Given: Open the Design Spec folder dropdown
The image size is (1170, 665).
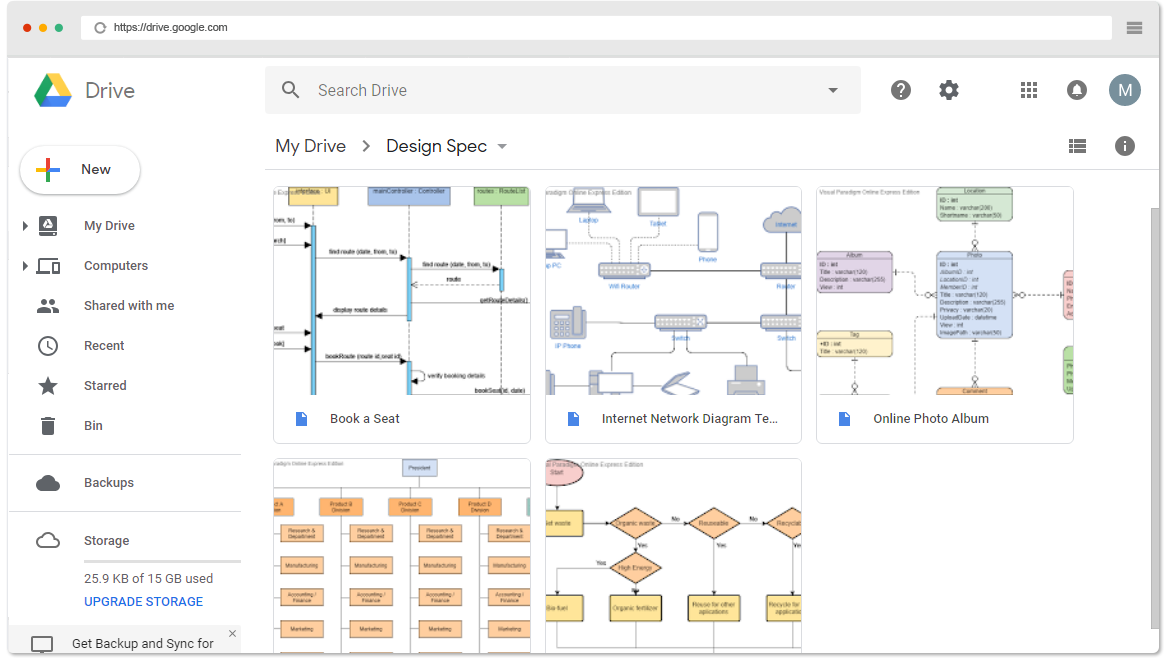Looking at the screenshot, I should click(502, 146).
